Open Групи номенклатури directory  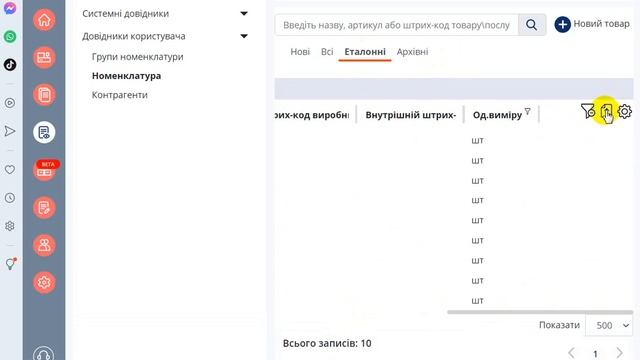pos(138,57)
